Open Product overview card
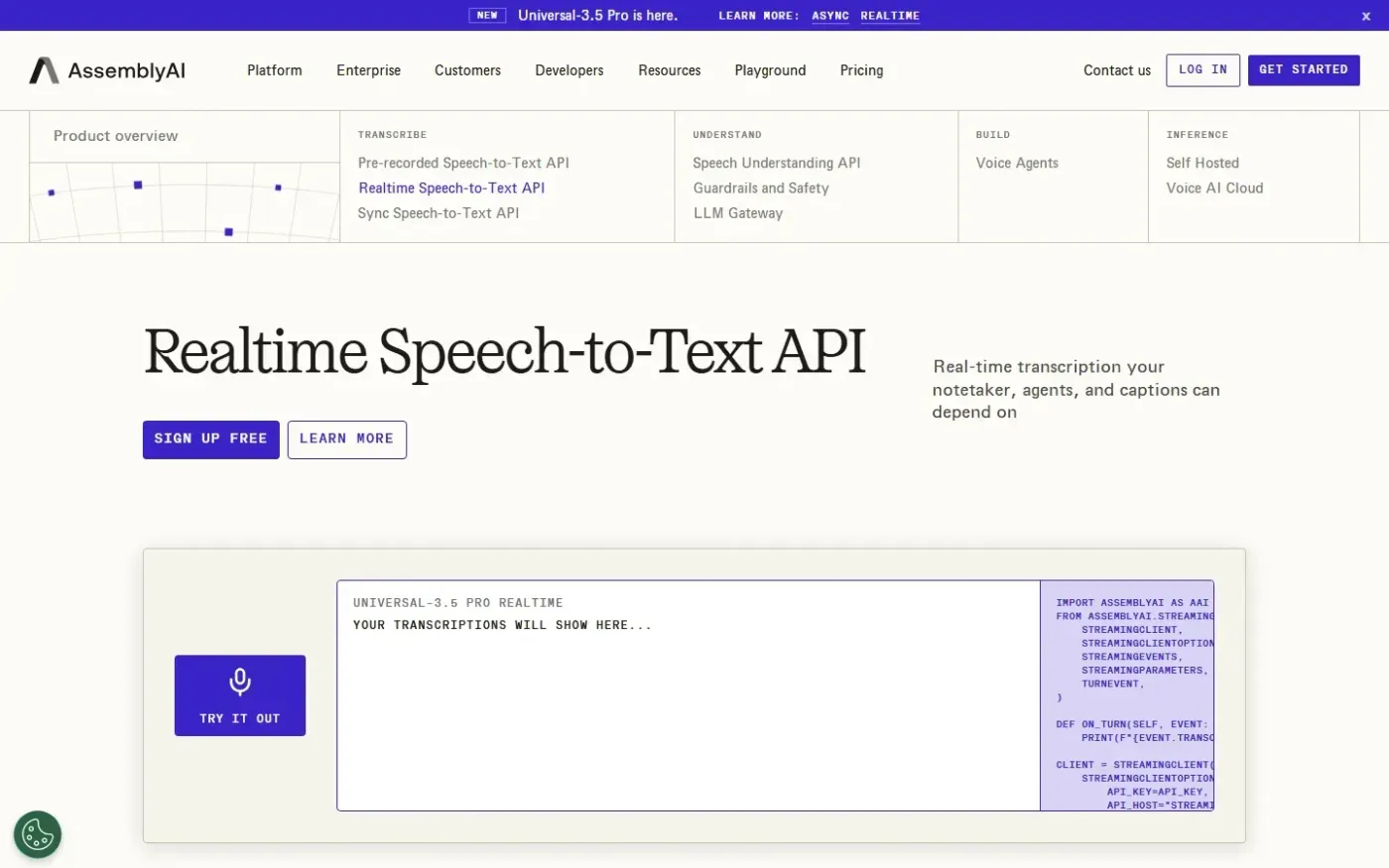 point(185,177)
